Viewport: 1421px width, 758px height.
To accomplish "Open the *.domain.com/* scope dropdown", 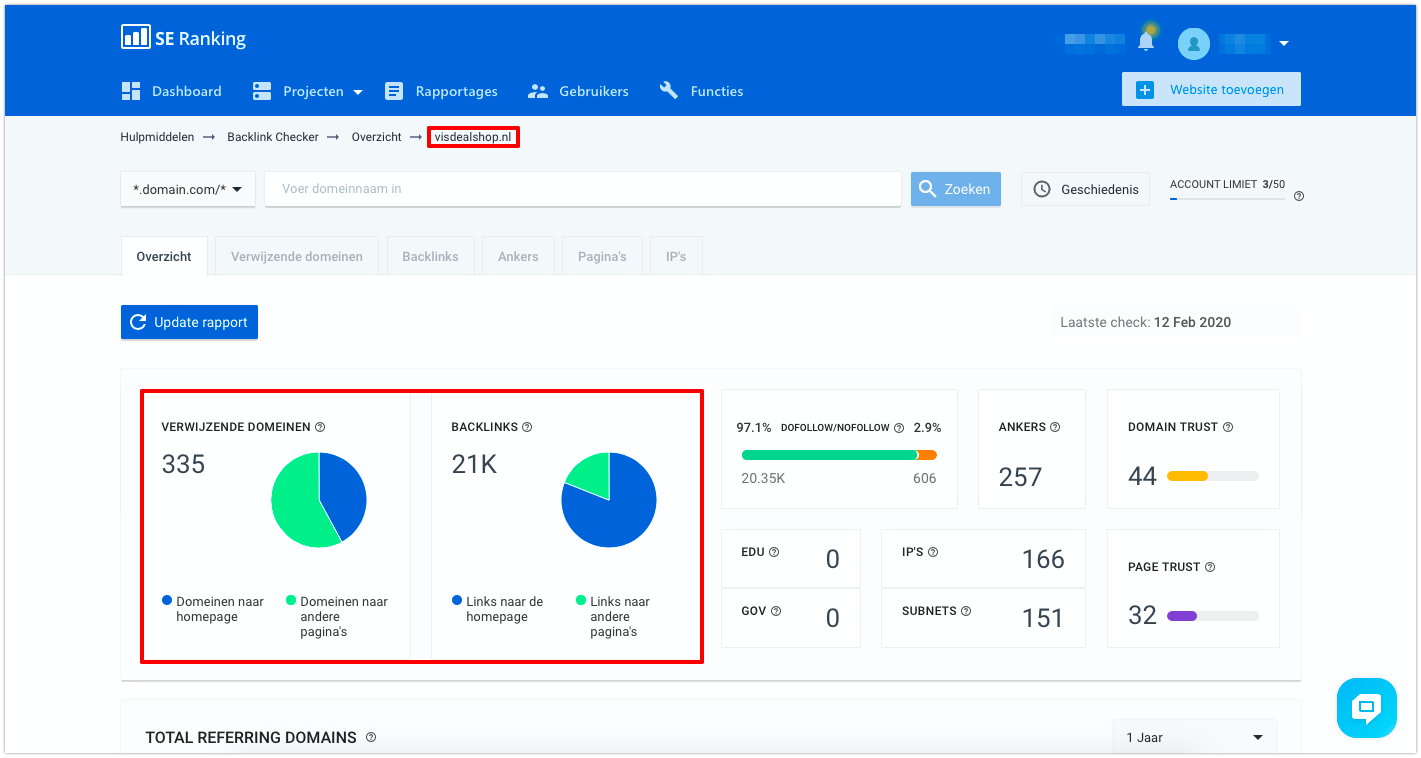I will point(188,189).
